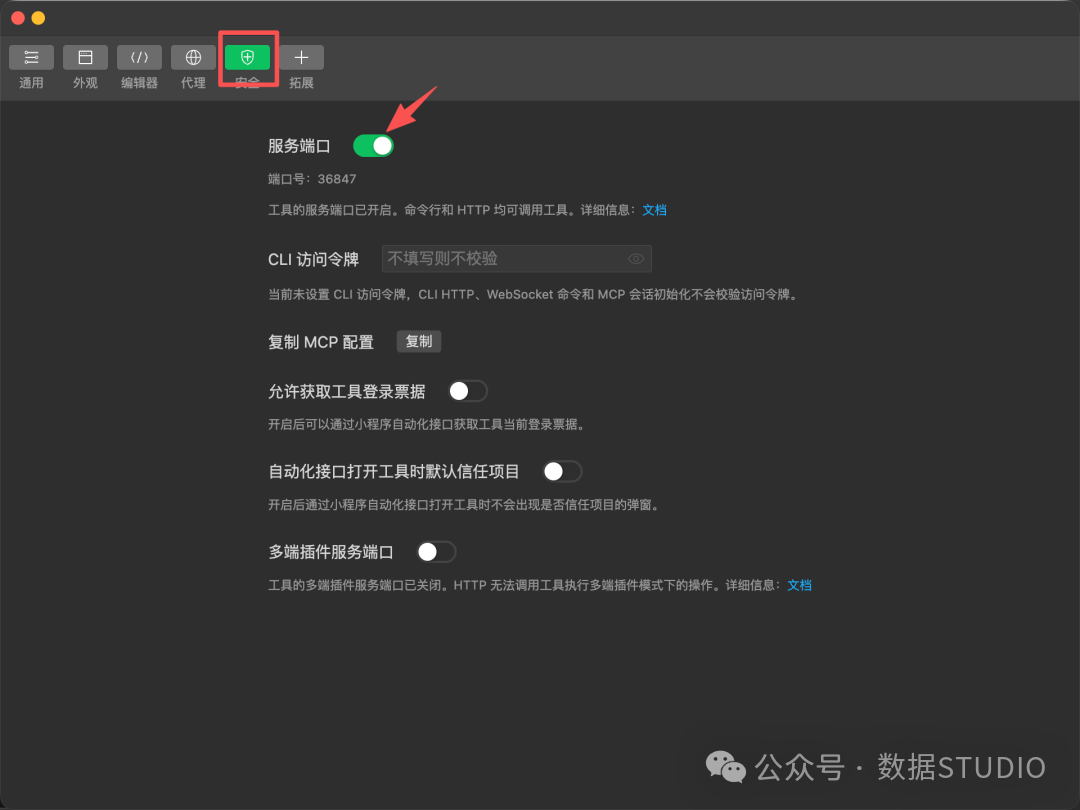This screenshot has width=1080, height=810.
Task: Click the 允许获取工具登录票据 label
Action: point(346,392)
